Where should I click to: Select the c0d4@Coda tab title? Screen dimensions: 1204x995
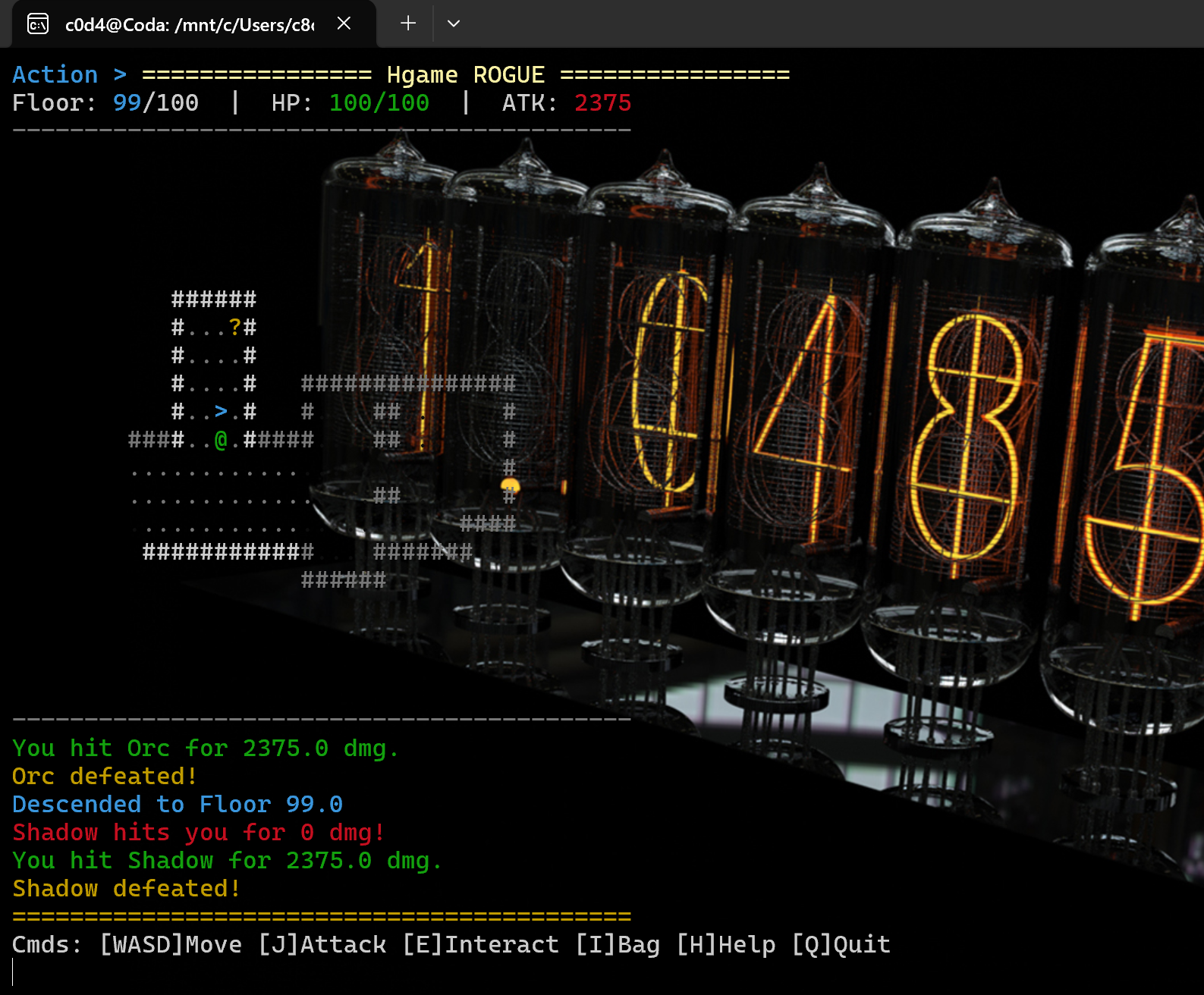[x=189, y=25]
